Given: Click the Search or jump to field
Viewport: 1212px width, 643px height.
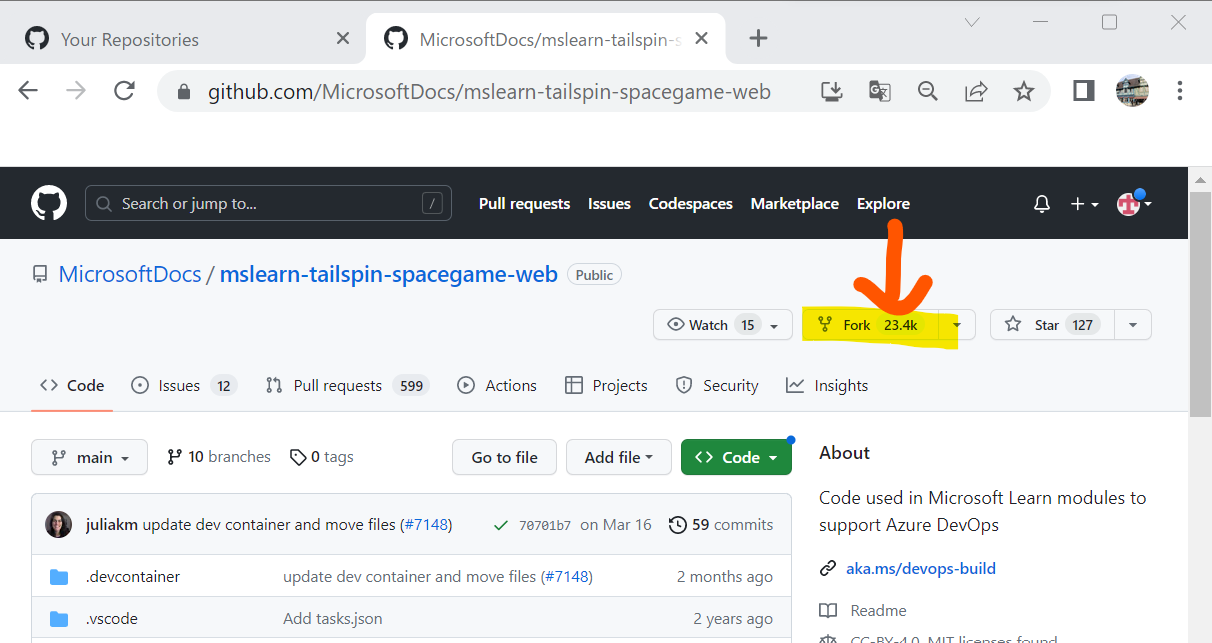Looking at the screenshot, I should click(268, 204).
